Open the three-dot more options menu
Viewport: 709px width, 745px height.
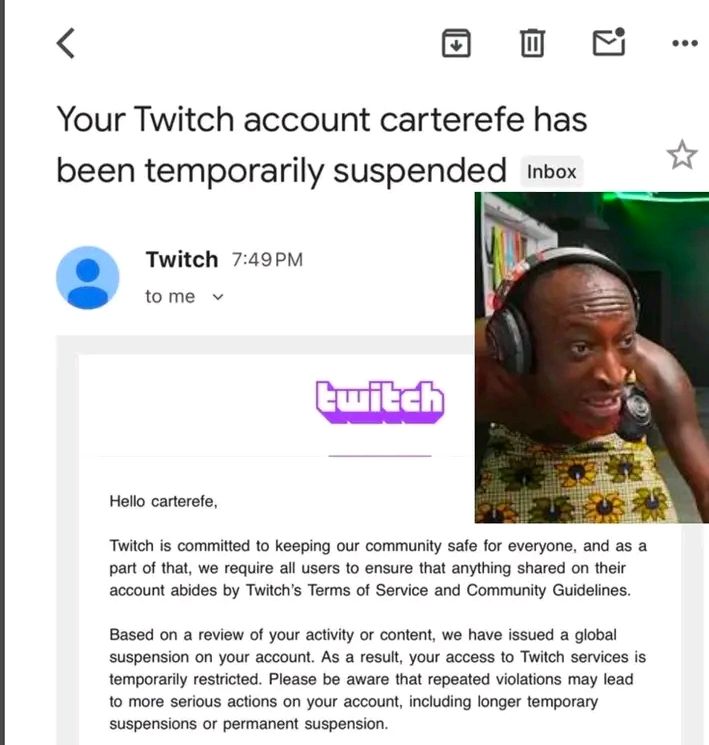click(x=685, y=43)
